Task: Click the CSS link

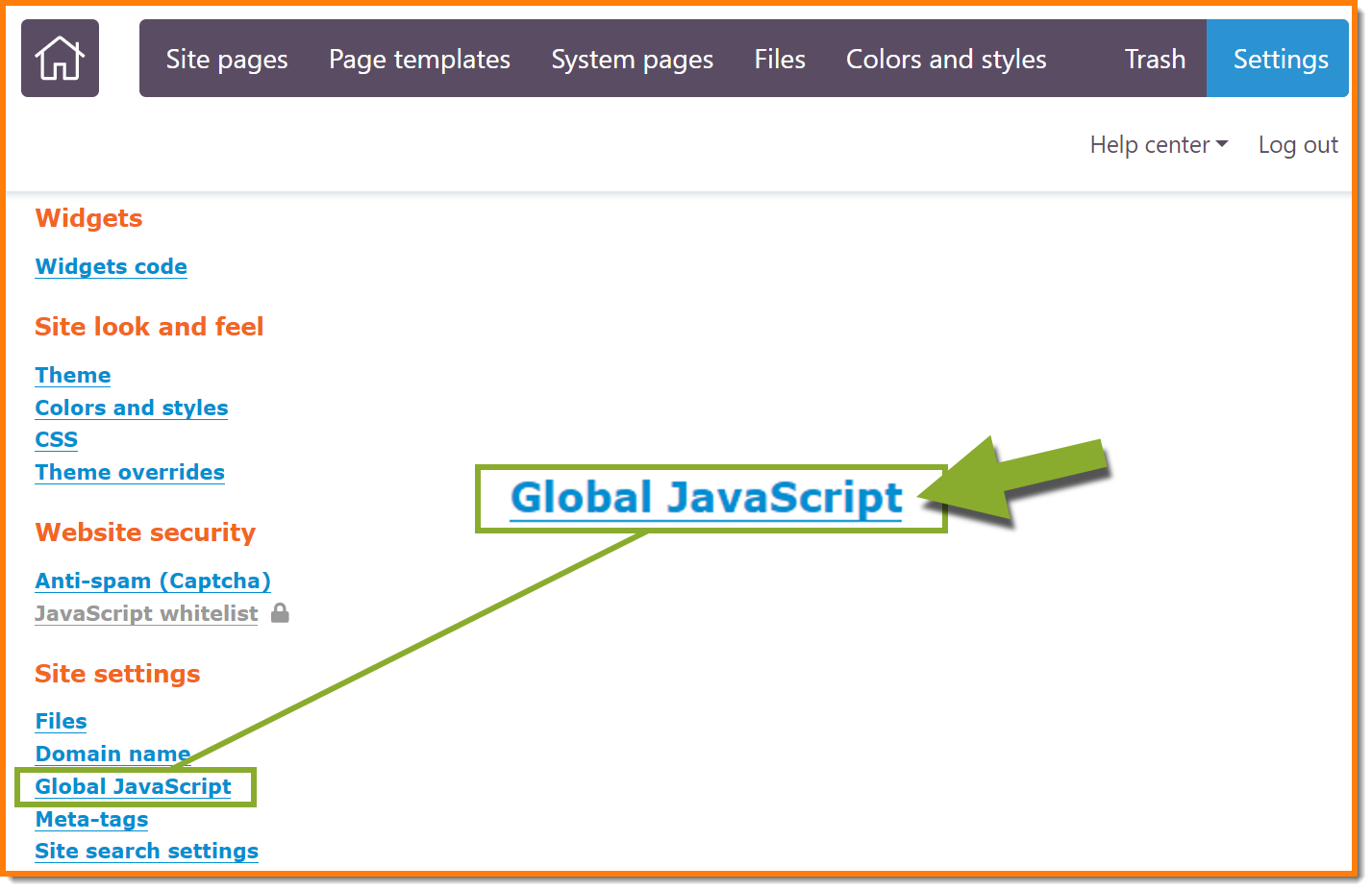Action: (x=56, y=439)
